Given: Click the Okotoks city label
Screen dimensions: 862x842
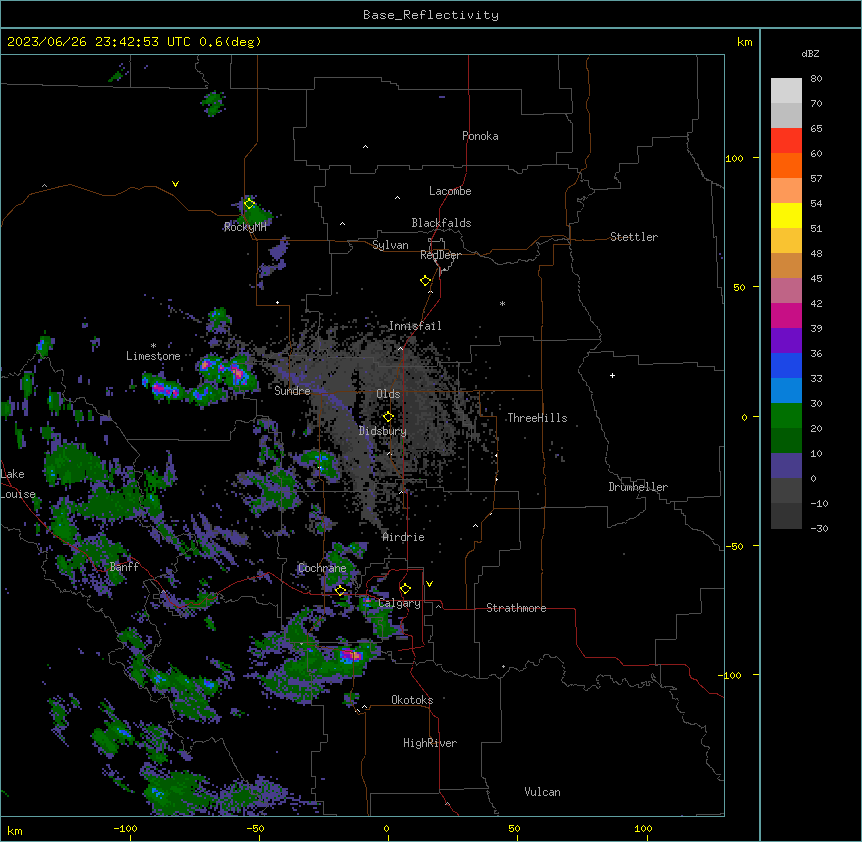Looking at the screenshot, I should coord(412,700).
